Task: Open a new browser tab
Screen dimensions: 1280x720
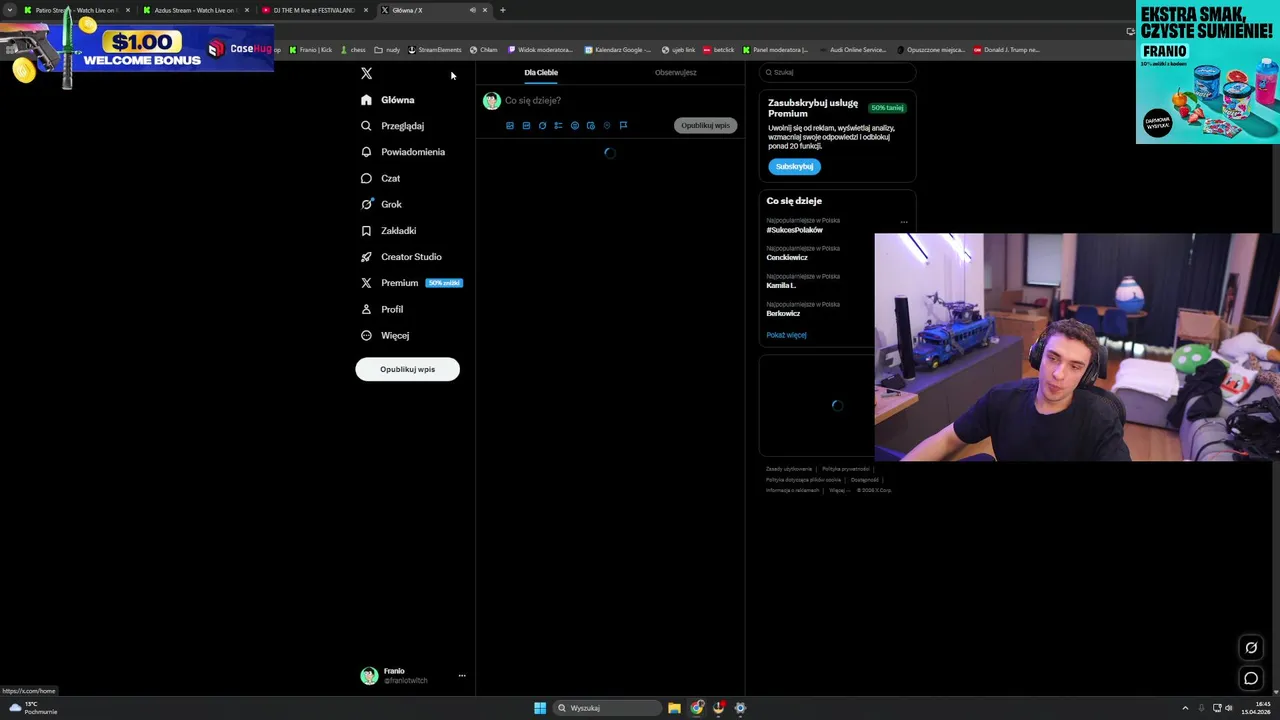Action: pyautogui.click(x=502, y=10)
